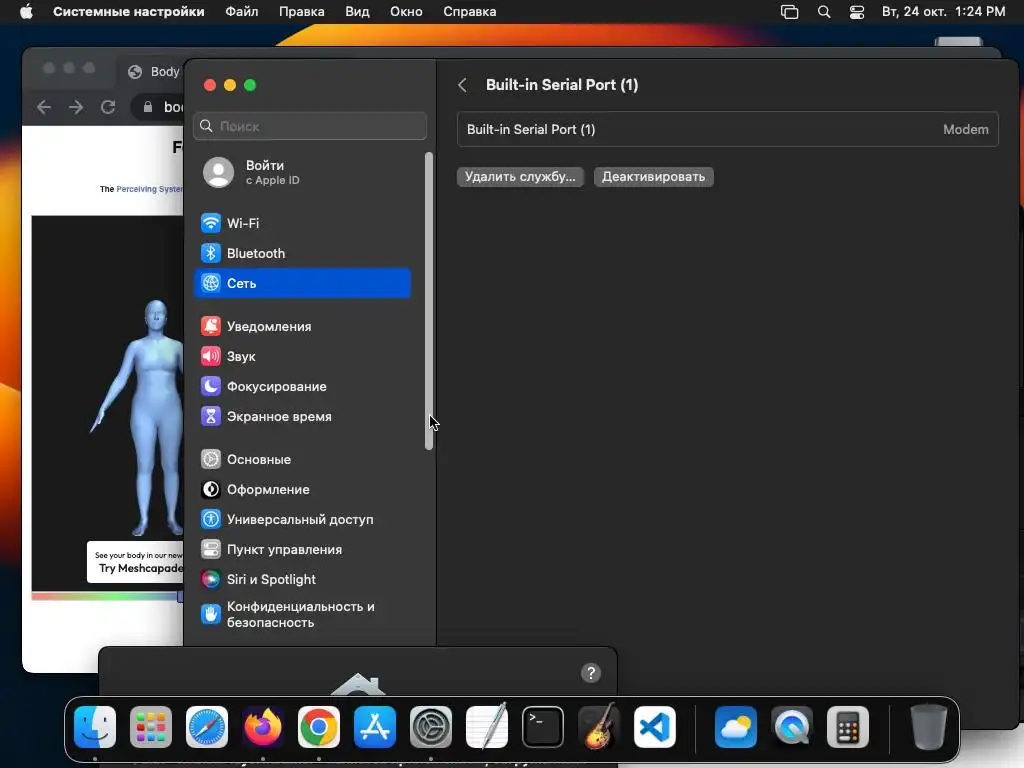This screenshot has width=1024, height=768.
Task: Open Основные settings
Action: (302, 460)
